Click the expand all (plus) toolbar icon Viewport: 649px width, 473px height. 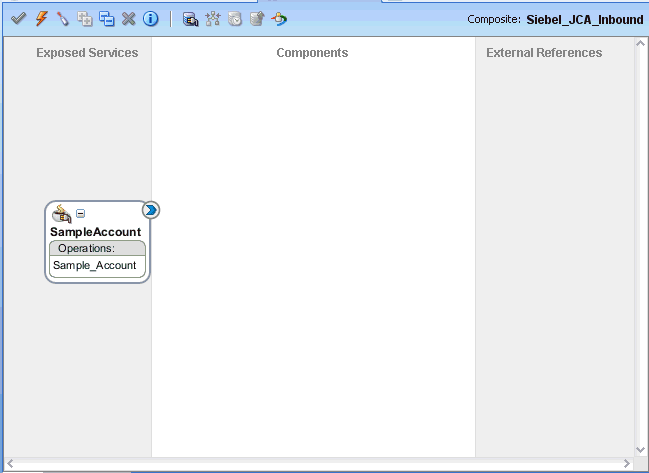pos(85,19)
